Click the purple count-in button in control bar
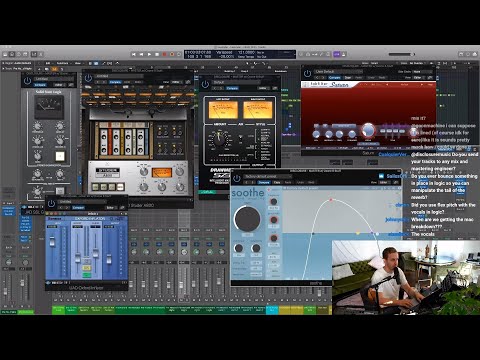Screen dimensions: 480x360 click(336, 54)
